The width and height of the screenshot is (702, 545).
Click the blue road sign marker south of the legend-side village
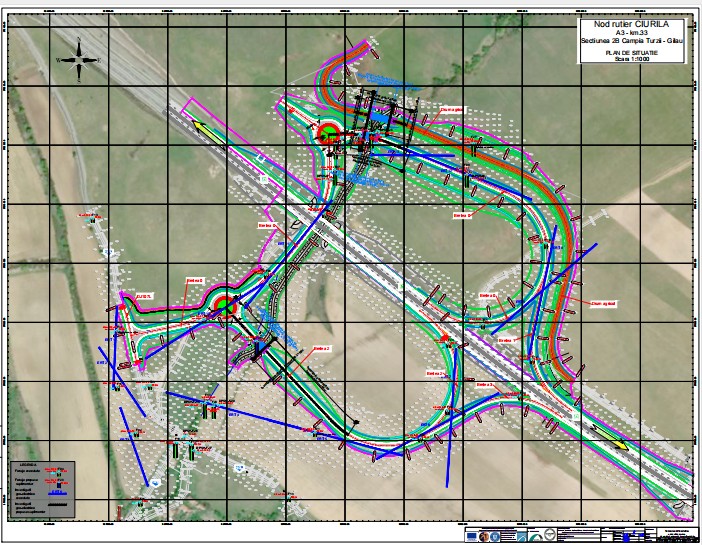tap(155, 482)
